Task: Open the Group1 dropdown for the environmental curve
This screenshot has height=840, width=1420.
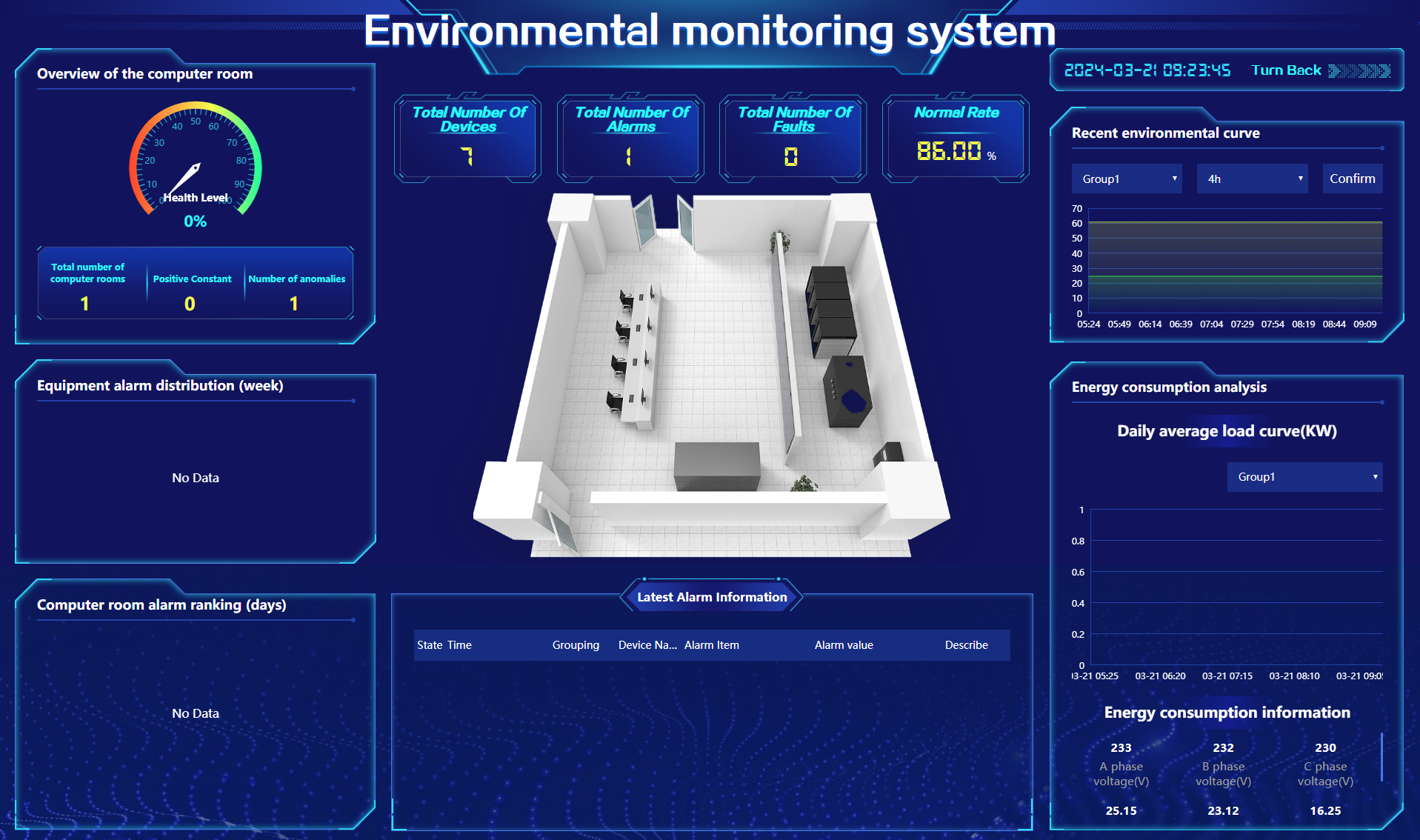Action: click(x=1126, y=179)
